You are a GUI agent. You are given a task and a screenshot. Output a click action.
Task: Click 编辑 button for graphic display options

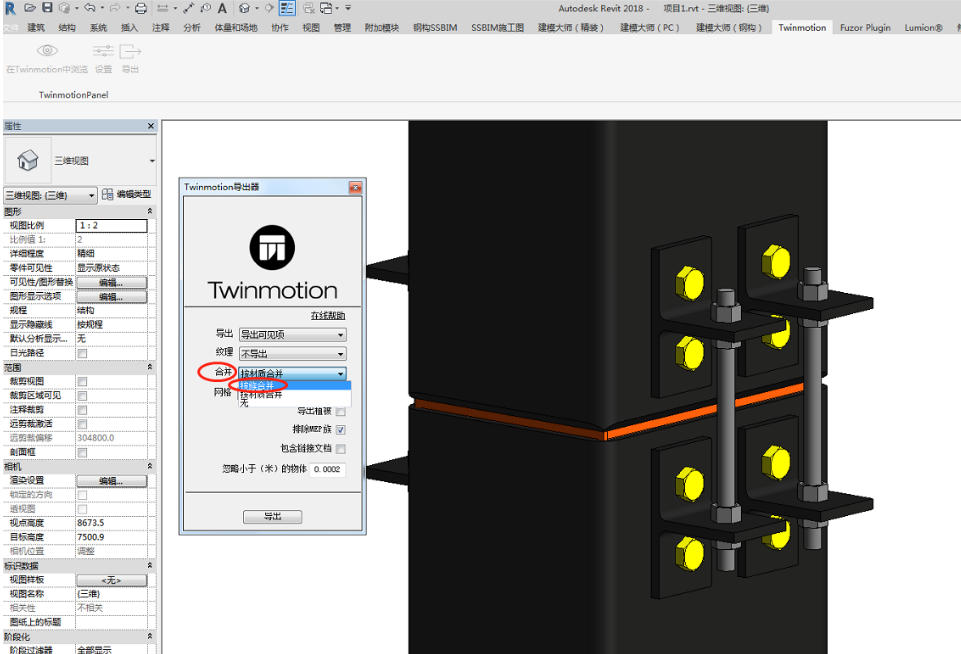tap(111, 297)
